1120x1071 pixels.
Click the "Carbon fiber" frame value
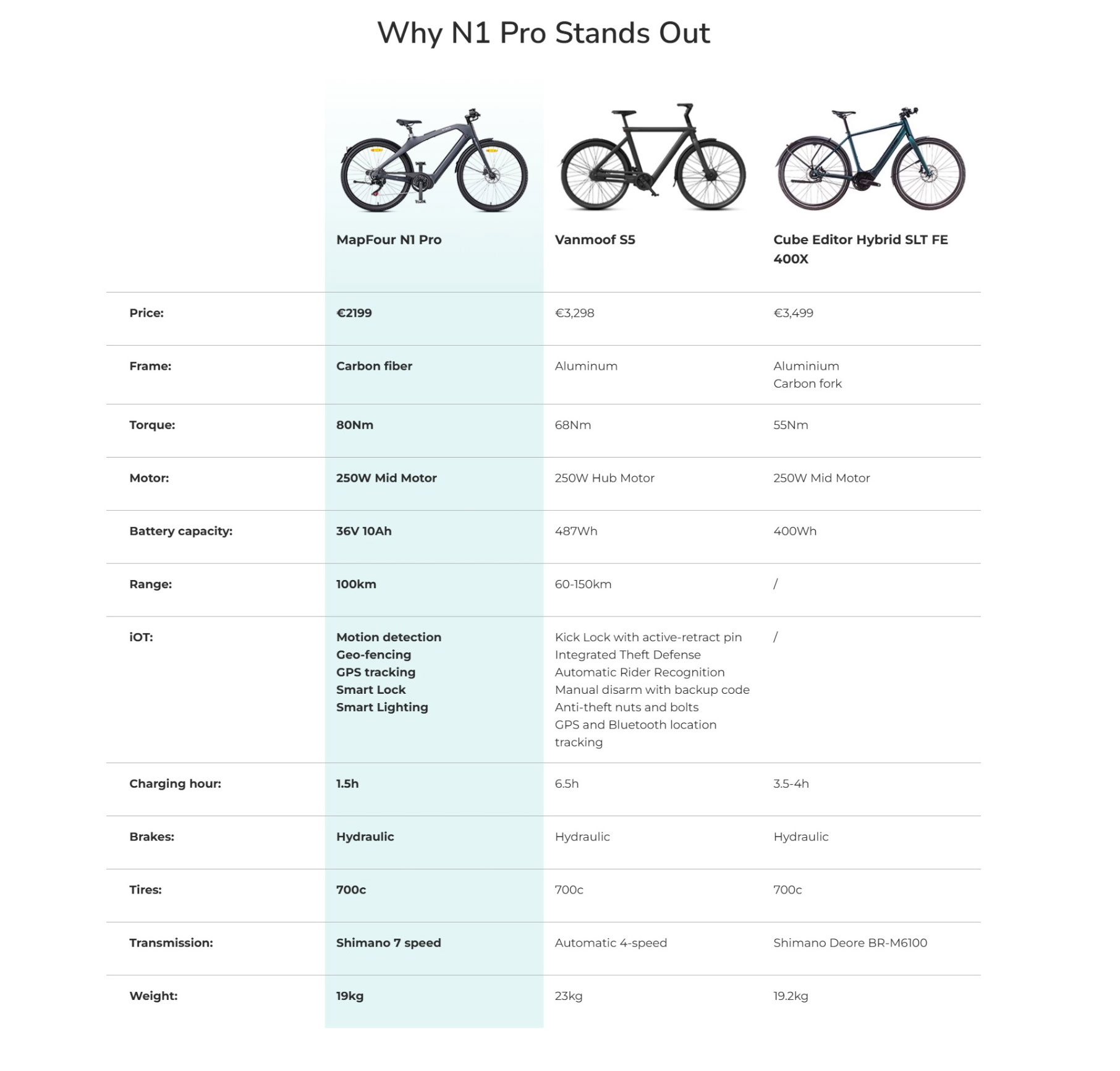point(374,366)
